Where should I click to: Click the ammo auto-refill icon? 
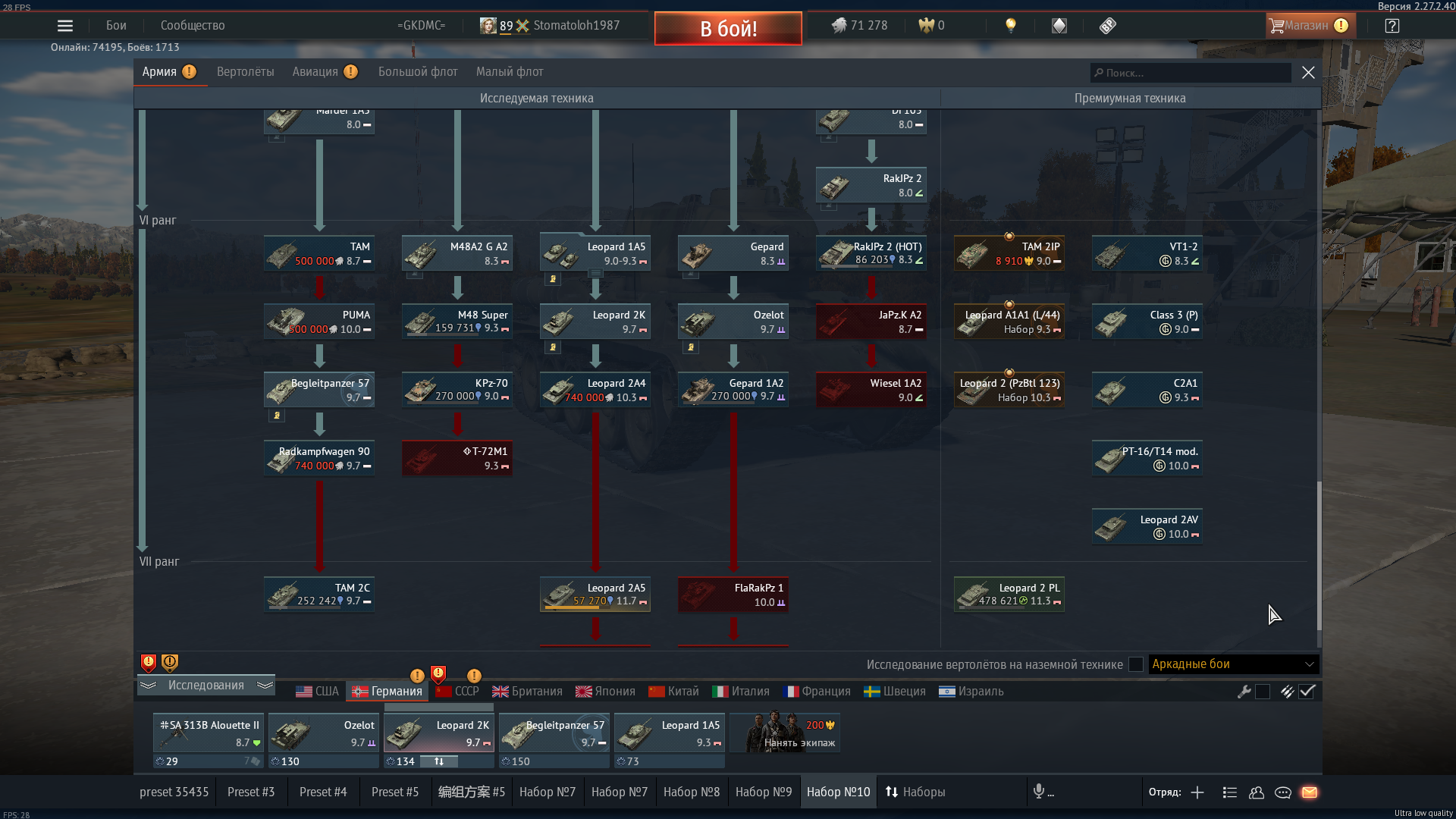click(x=1287, y=692)
